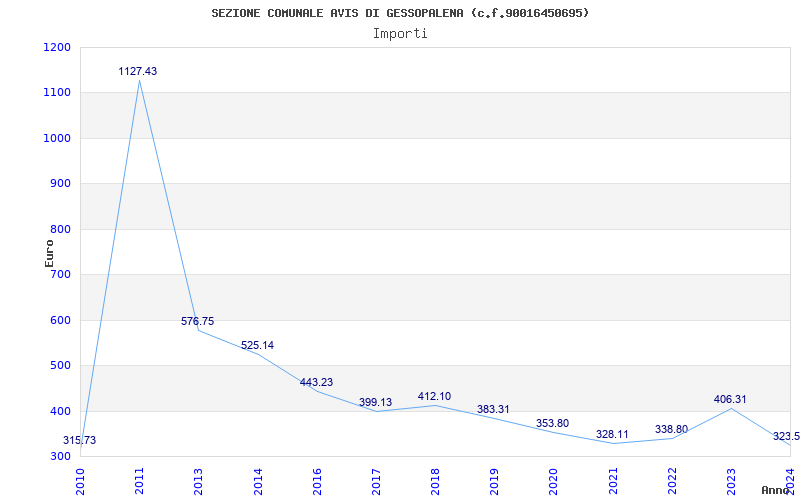Select the 338.80 data label
Viewport: 800px width, 500px height.
tap(671, 430)
